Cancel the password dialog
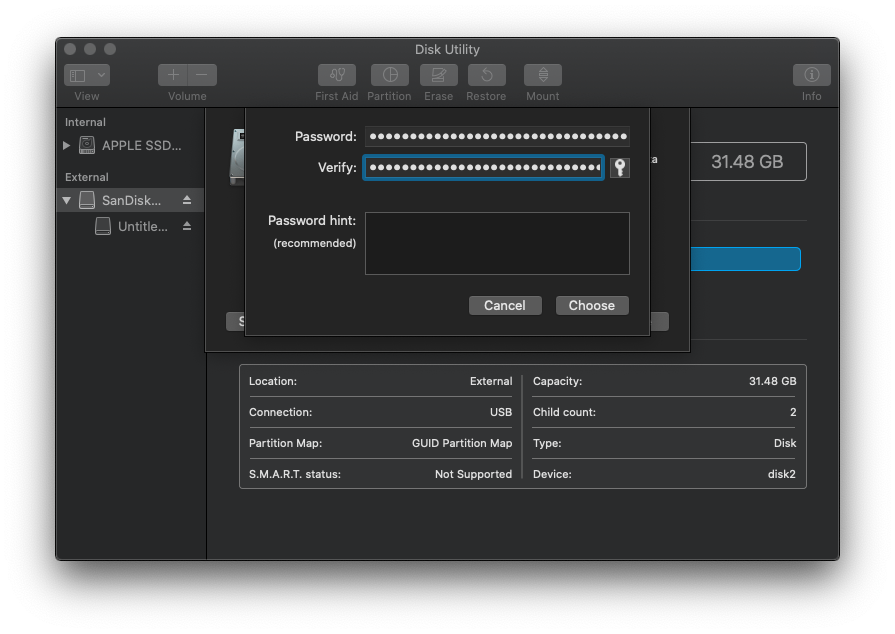Screen dimensions: 895x634 (x=505, y=305)
